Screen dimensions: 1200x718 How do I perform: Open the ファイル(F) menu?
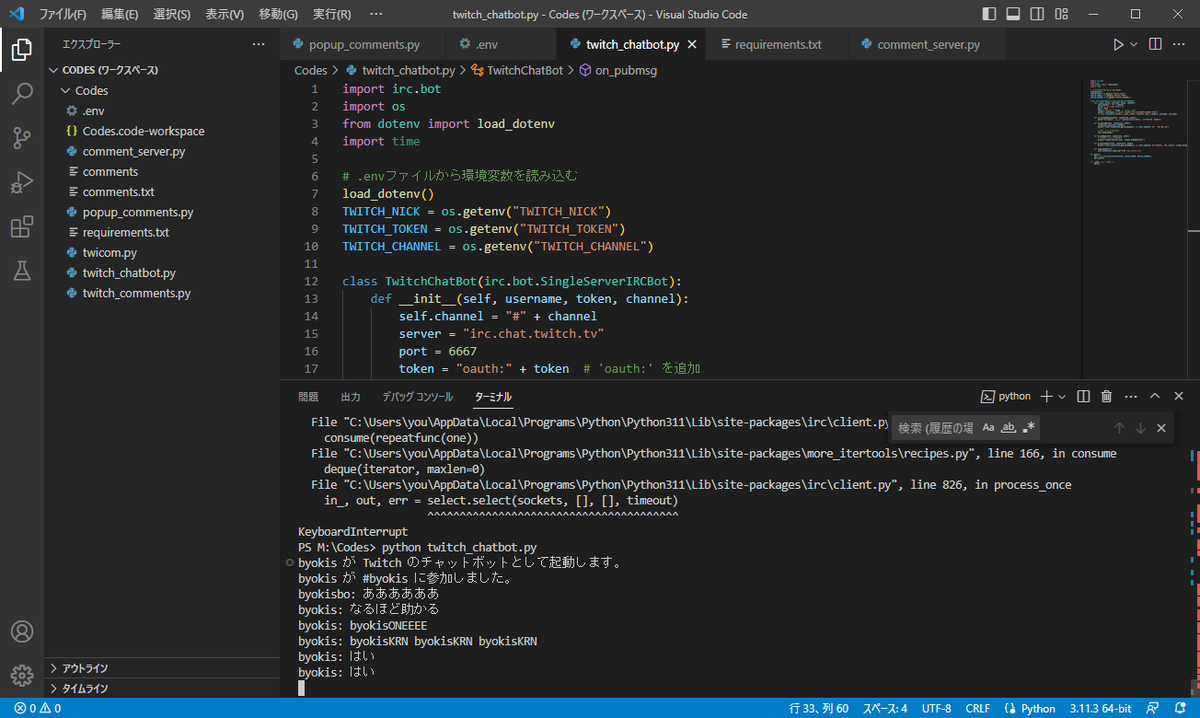pos(62,14)
